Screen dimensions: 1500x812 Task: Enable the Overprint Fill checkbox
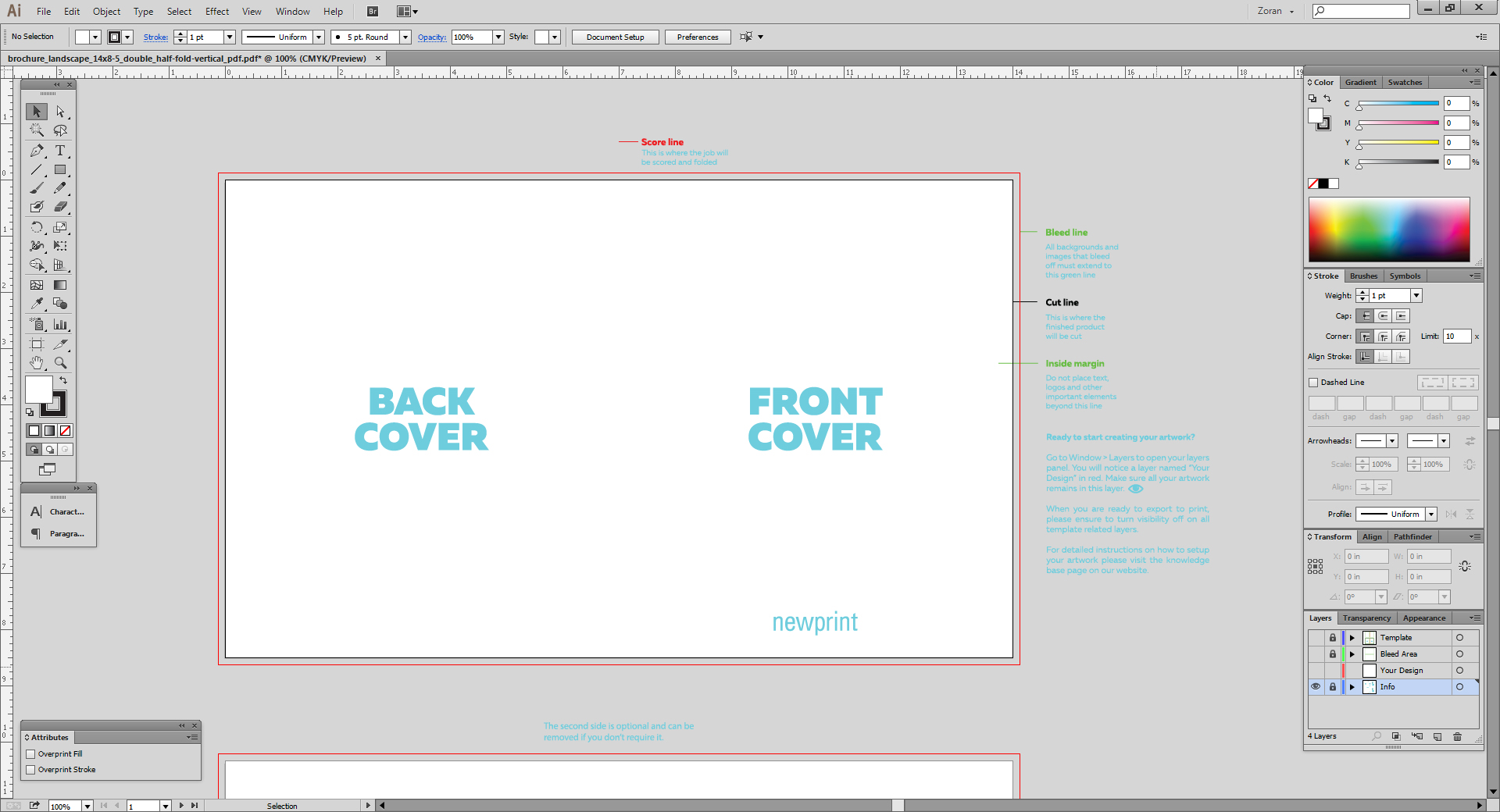pyautogui.click(x=30, y=754)
